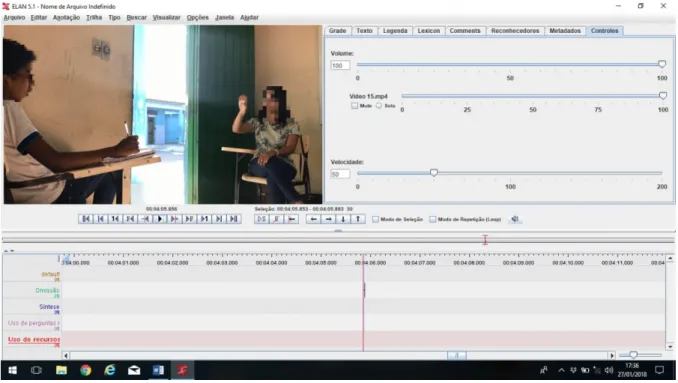Click the Velocidade slider handle

click(x=434, y=173)
